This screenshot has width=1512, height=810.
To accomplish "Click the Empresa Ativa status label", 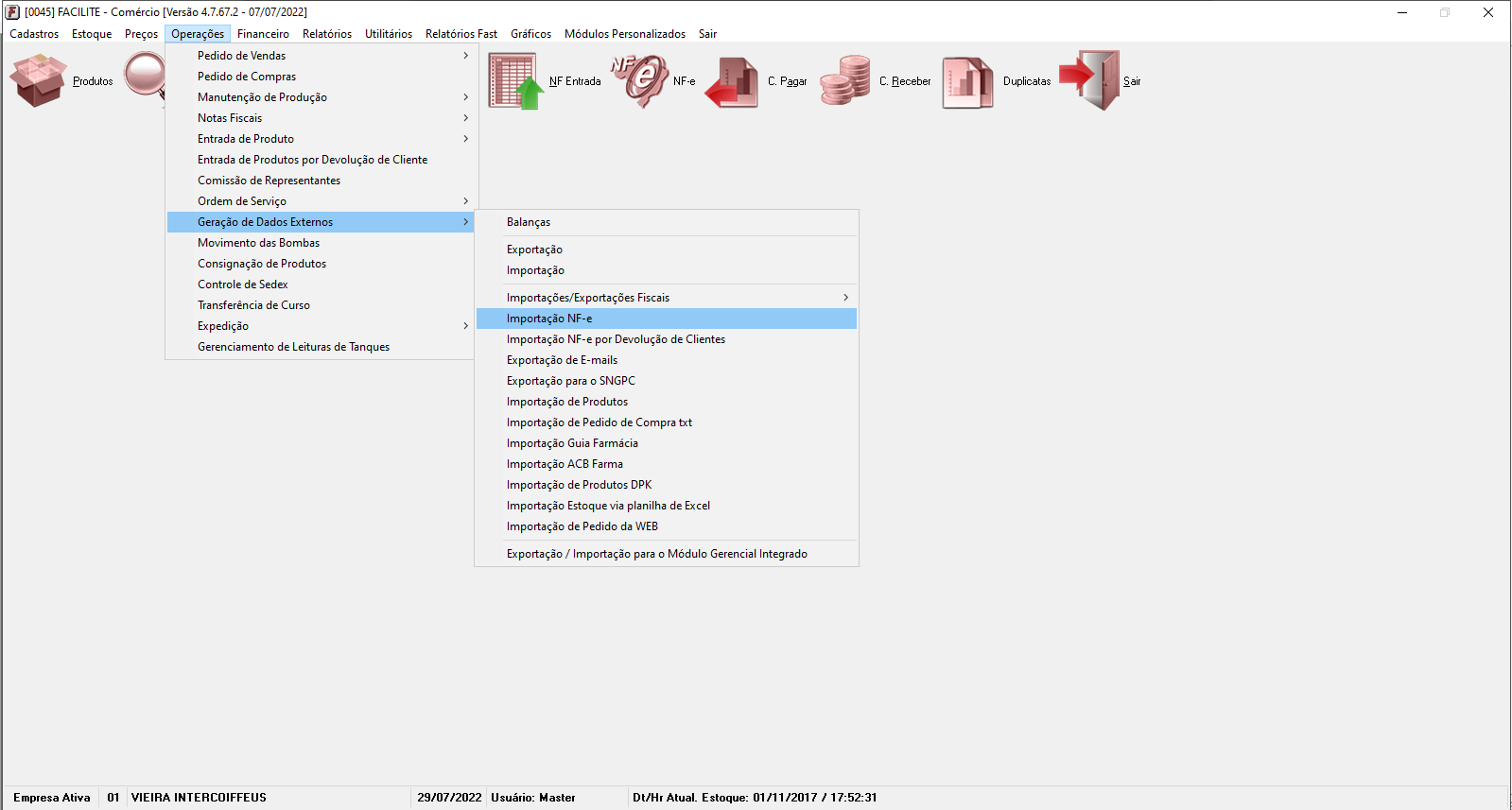I will 52,798.
